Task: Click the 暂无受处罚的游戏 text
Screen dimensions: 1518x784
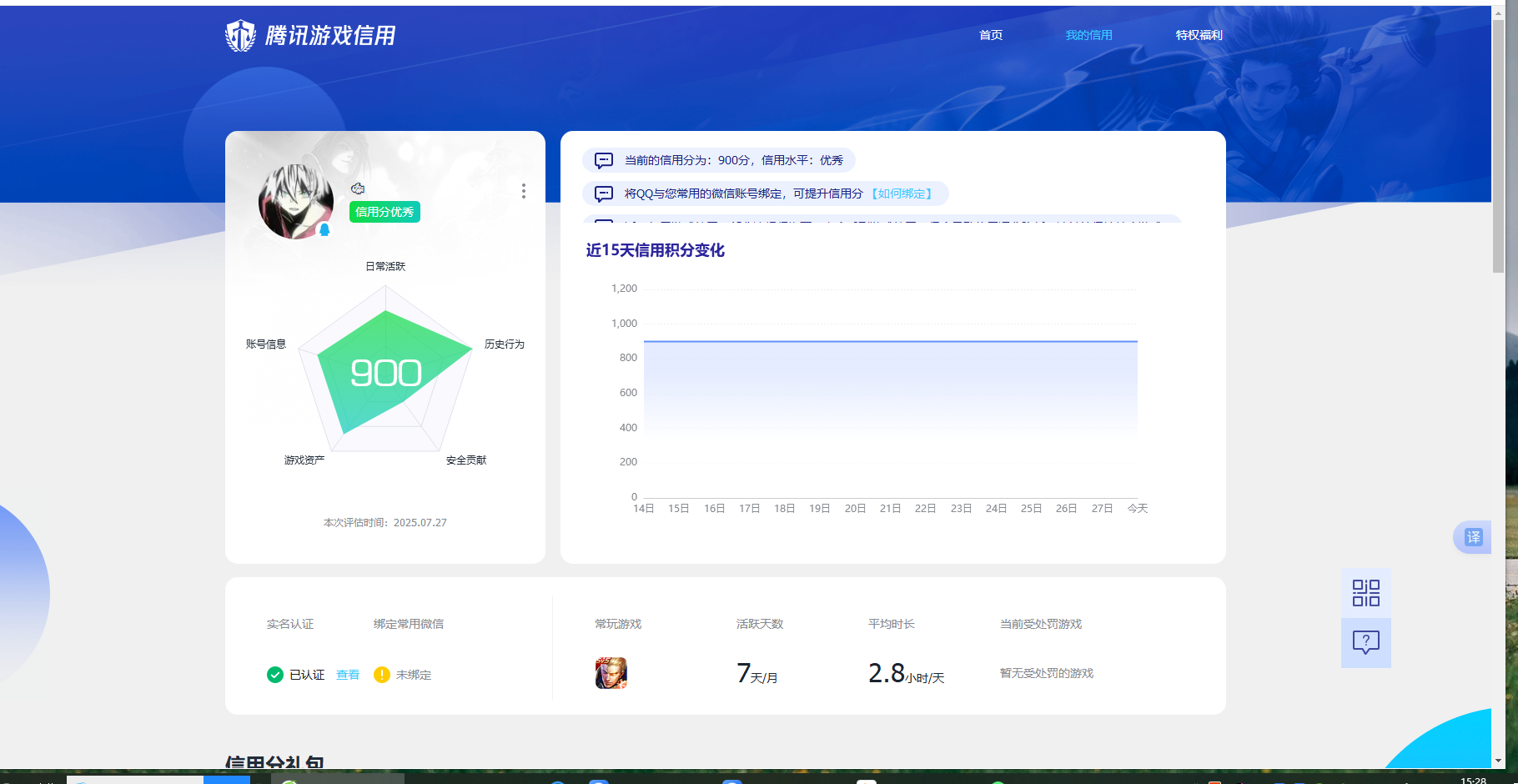Action: (1047, 673)
